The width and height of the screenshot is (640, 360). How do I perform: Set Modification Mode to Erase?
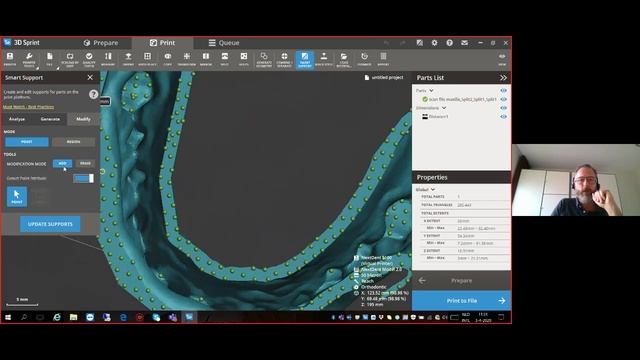(x=85, y=163)
